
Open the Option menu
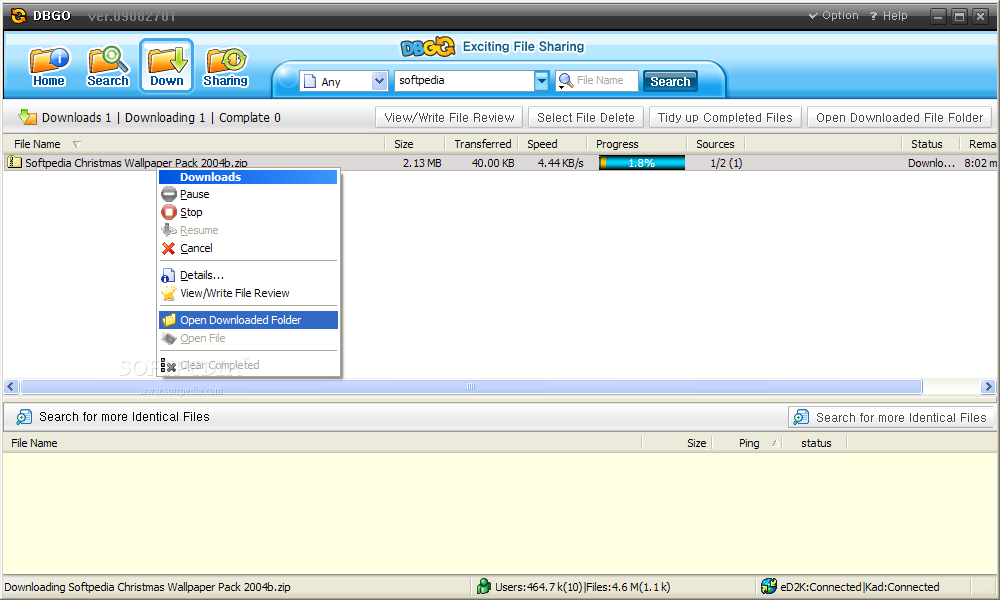pos(834,15)
